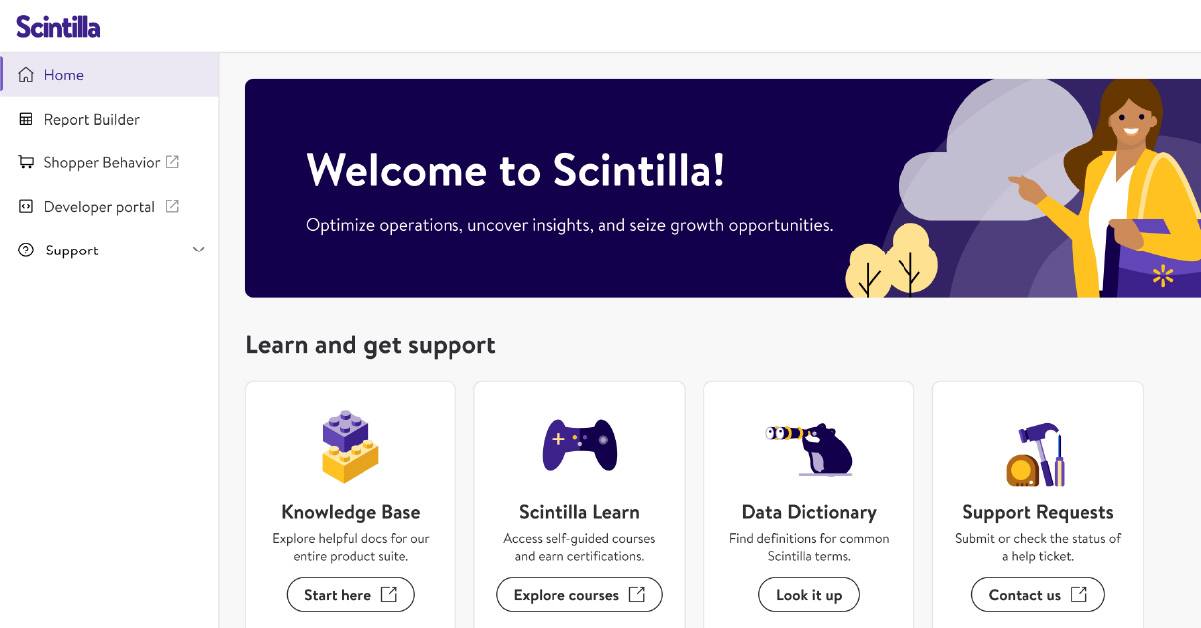Click the Home house icon in sidebar
1201x628 pixels.
coord(26,75)
